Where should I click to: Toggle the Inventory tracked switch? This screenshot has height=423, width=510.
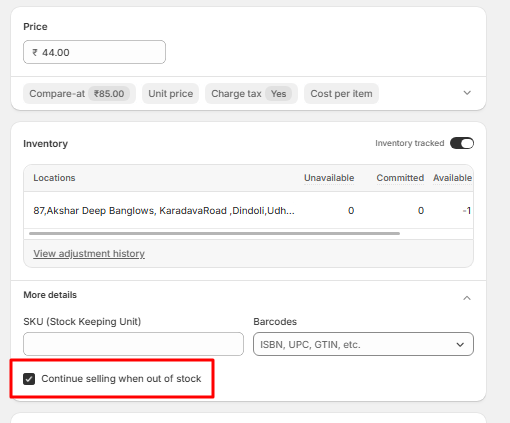pos(462,143)
